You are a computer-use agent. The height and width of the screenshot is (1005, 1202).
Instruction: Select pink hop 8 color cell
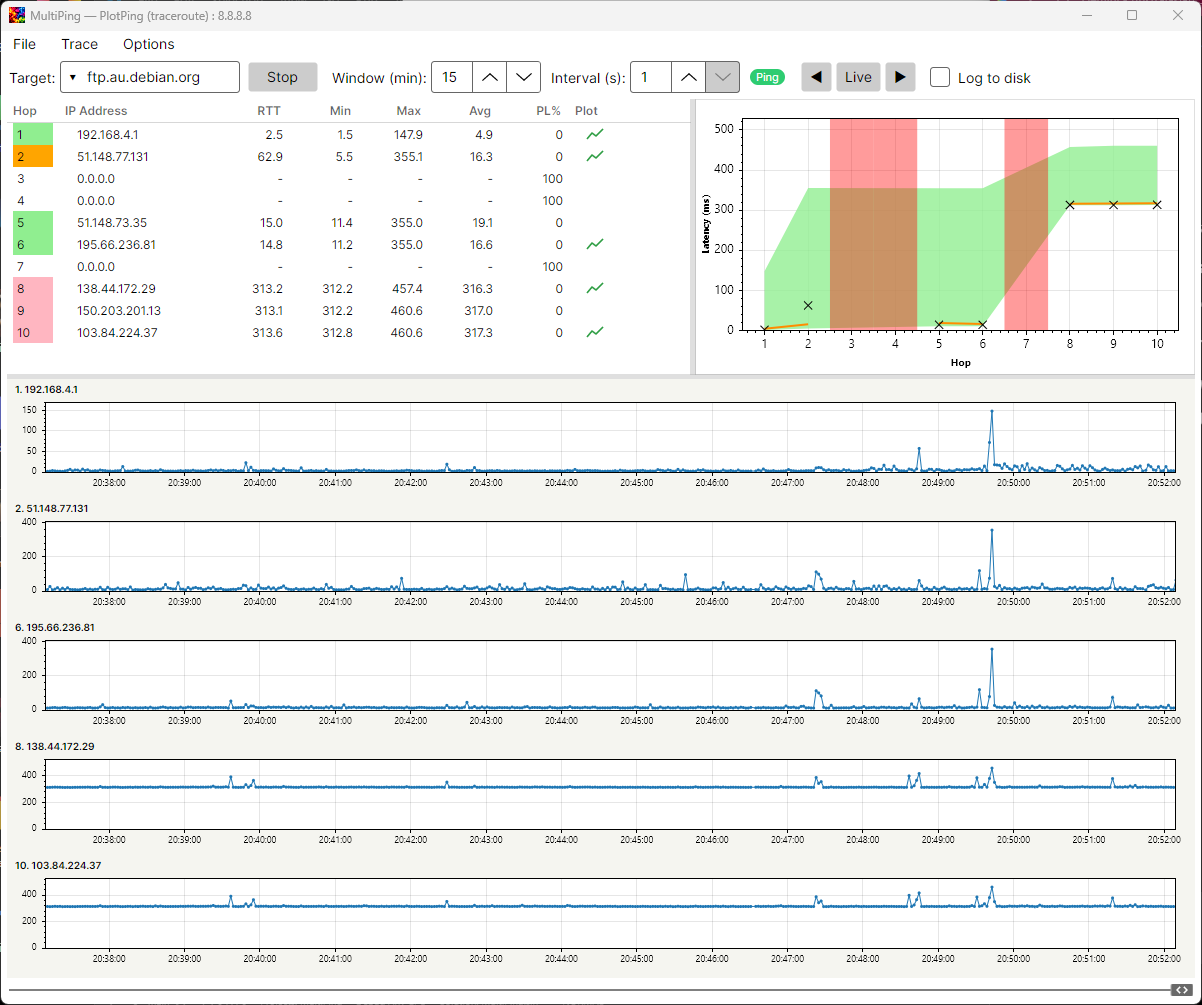(32, 288)
